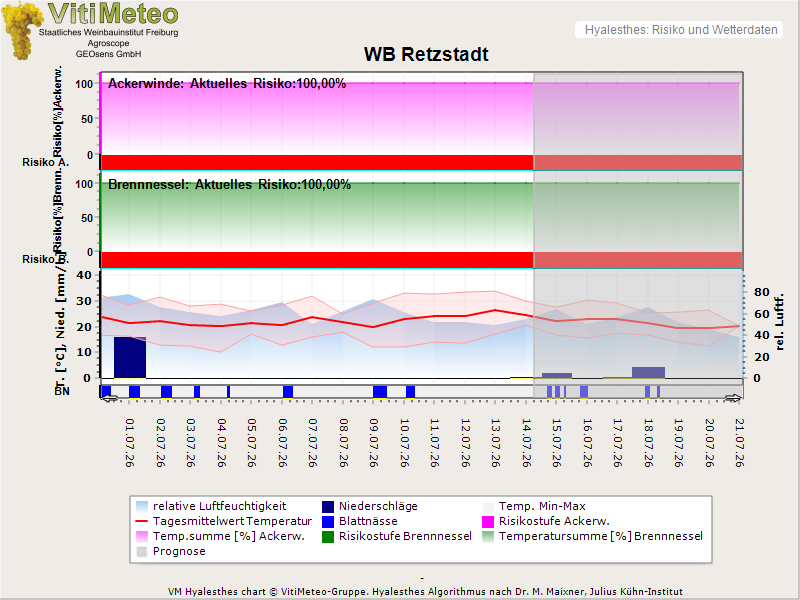The image size is (800, 600).
Task: Click the Prognose grey legend icon
Action: click(x=142, y=552)
